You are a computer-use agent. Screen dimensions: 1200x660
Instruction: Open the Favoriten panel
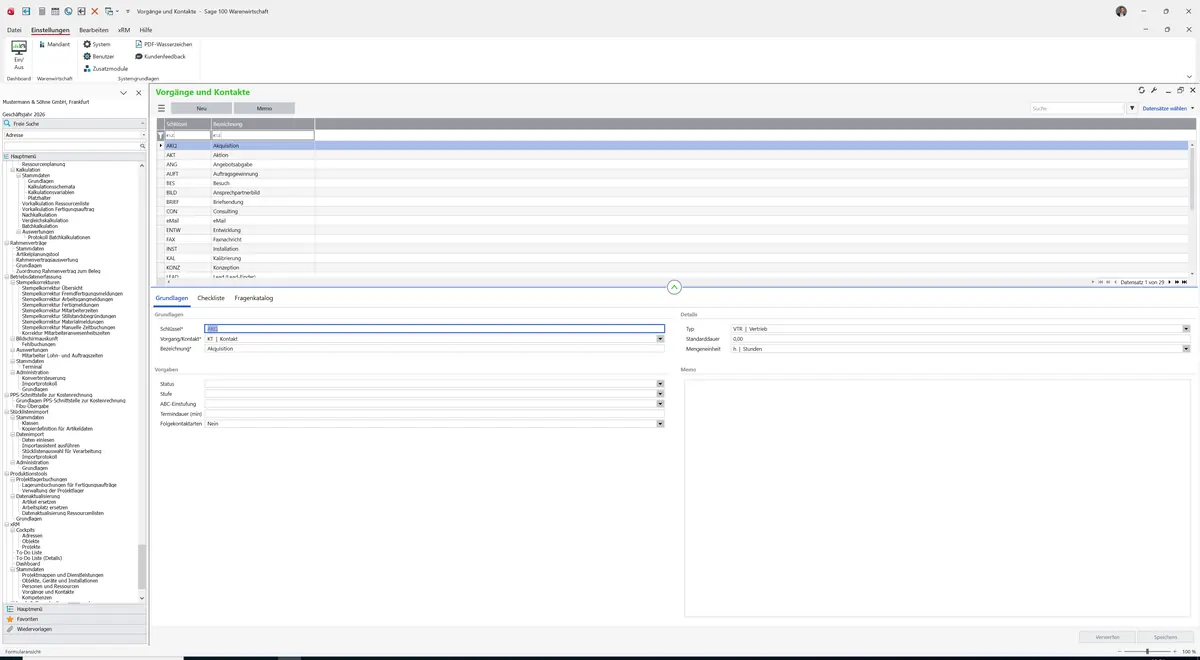[74, 619]
